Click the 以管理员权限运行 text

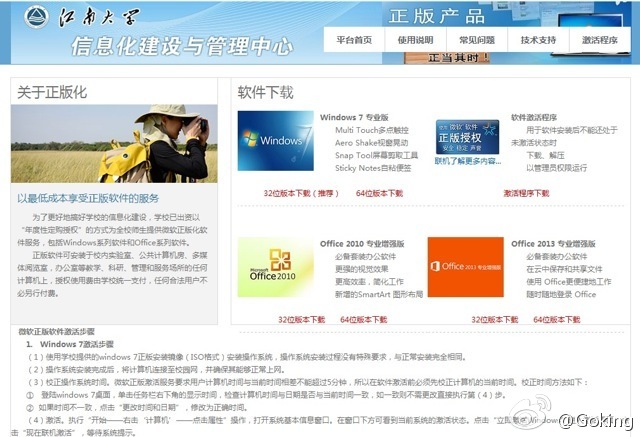557,168
